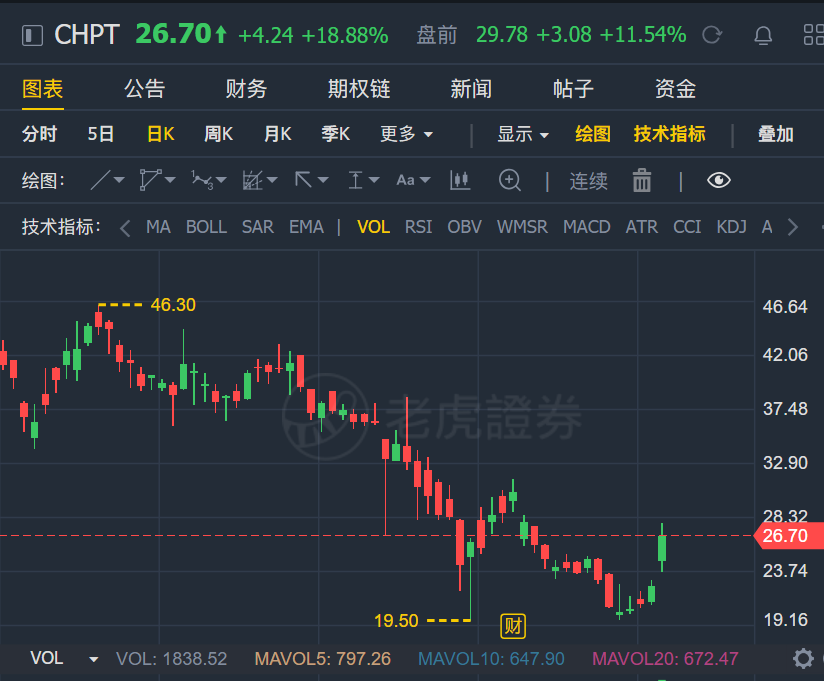Viewport: 824px width, 681px height.
Task: Toggle the 技术指标 indicators bar
Action: (x=670, y=134)
